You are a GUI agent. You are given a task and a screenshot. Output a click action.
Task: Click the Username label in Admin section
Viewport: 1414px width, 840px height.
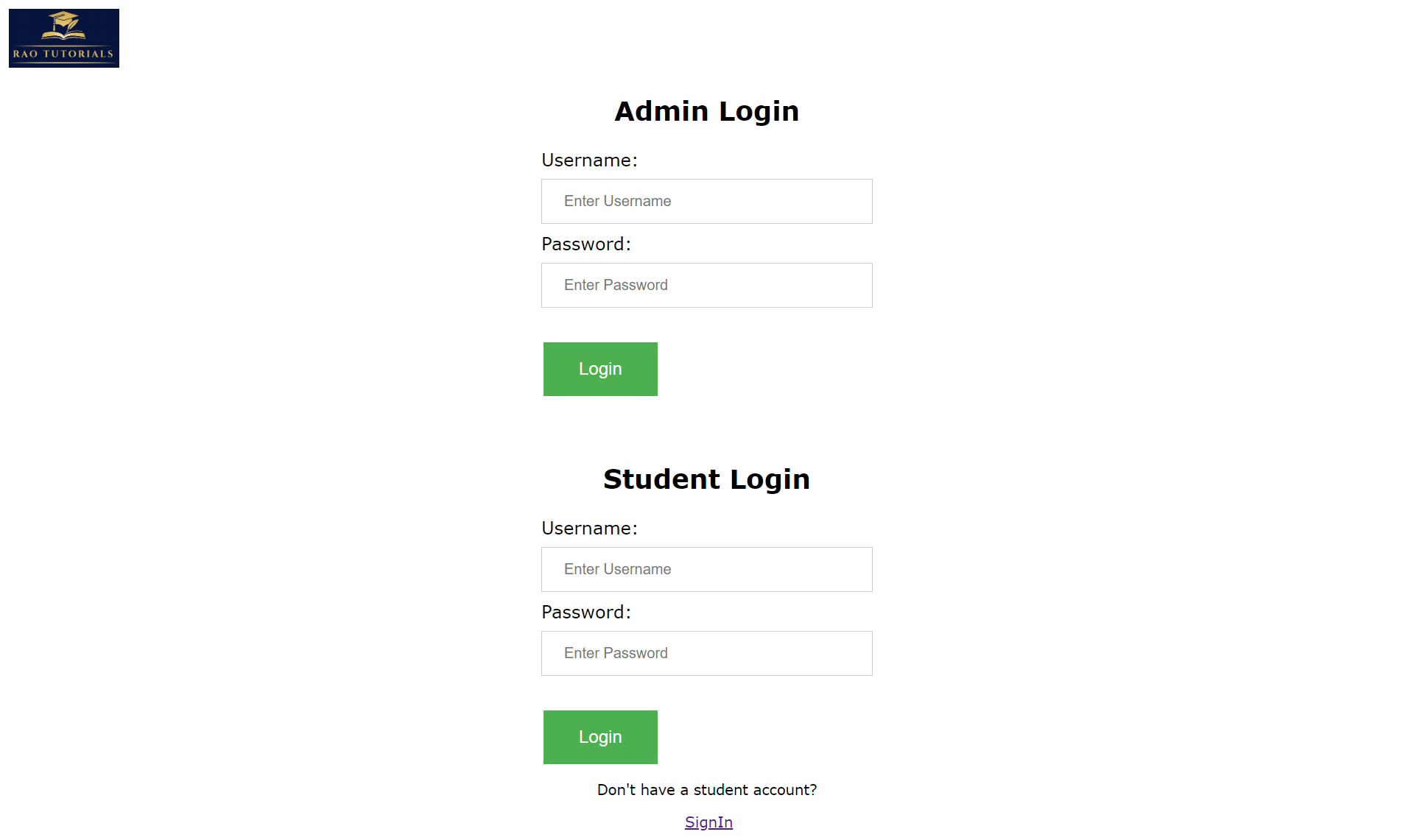(x=588, y=160)
